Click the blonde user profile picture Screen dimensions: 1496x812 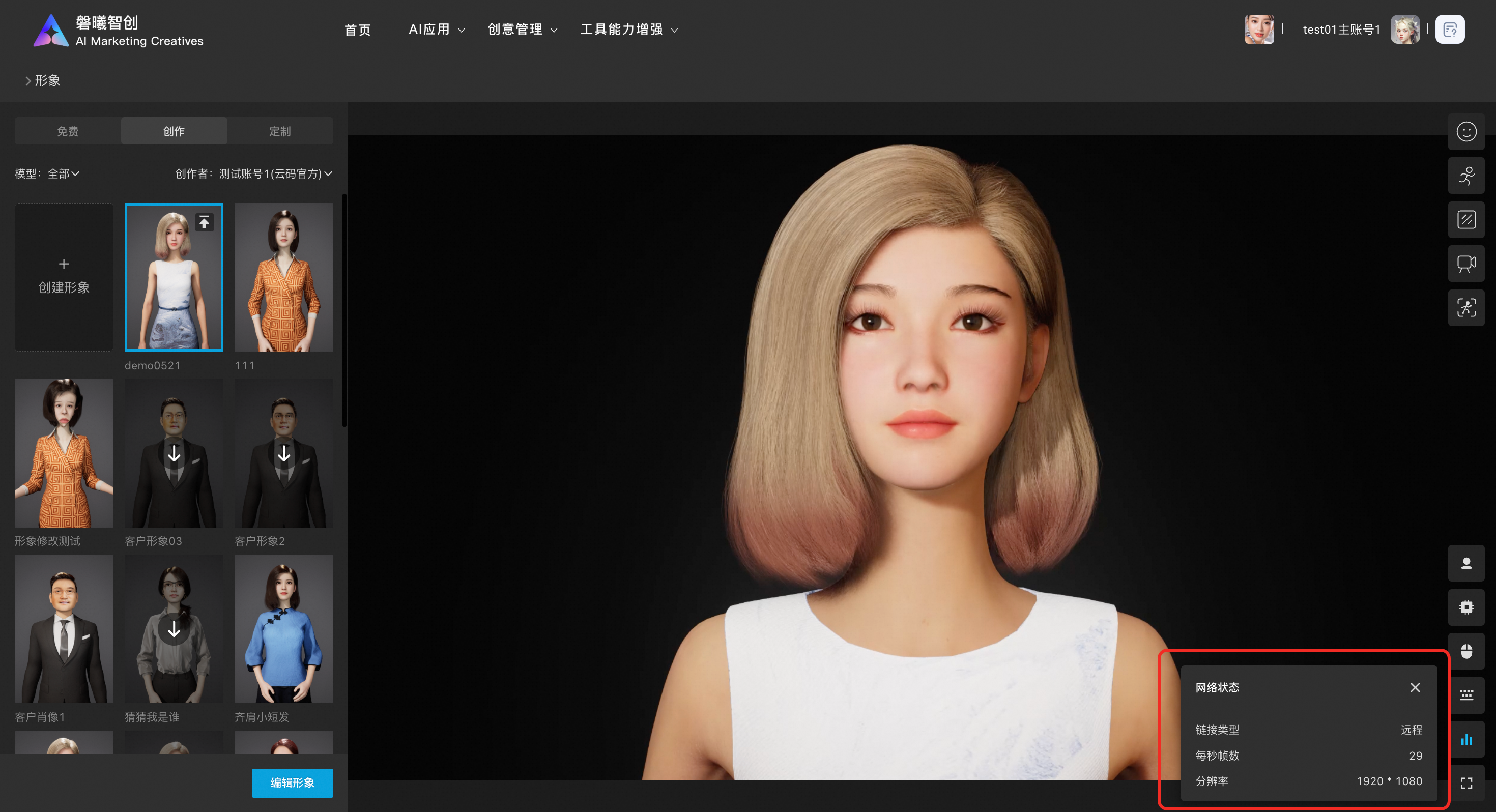click(1405, 30)
